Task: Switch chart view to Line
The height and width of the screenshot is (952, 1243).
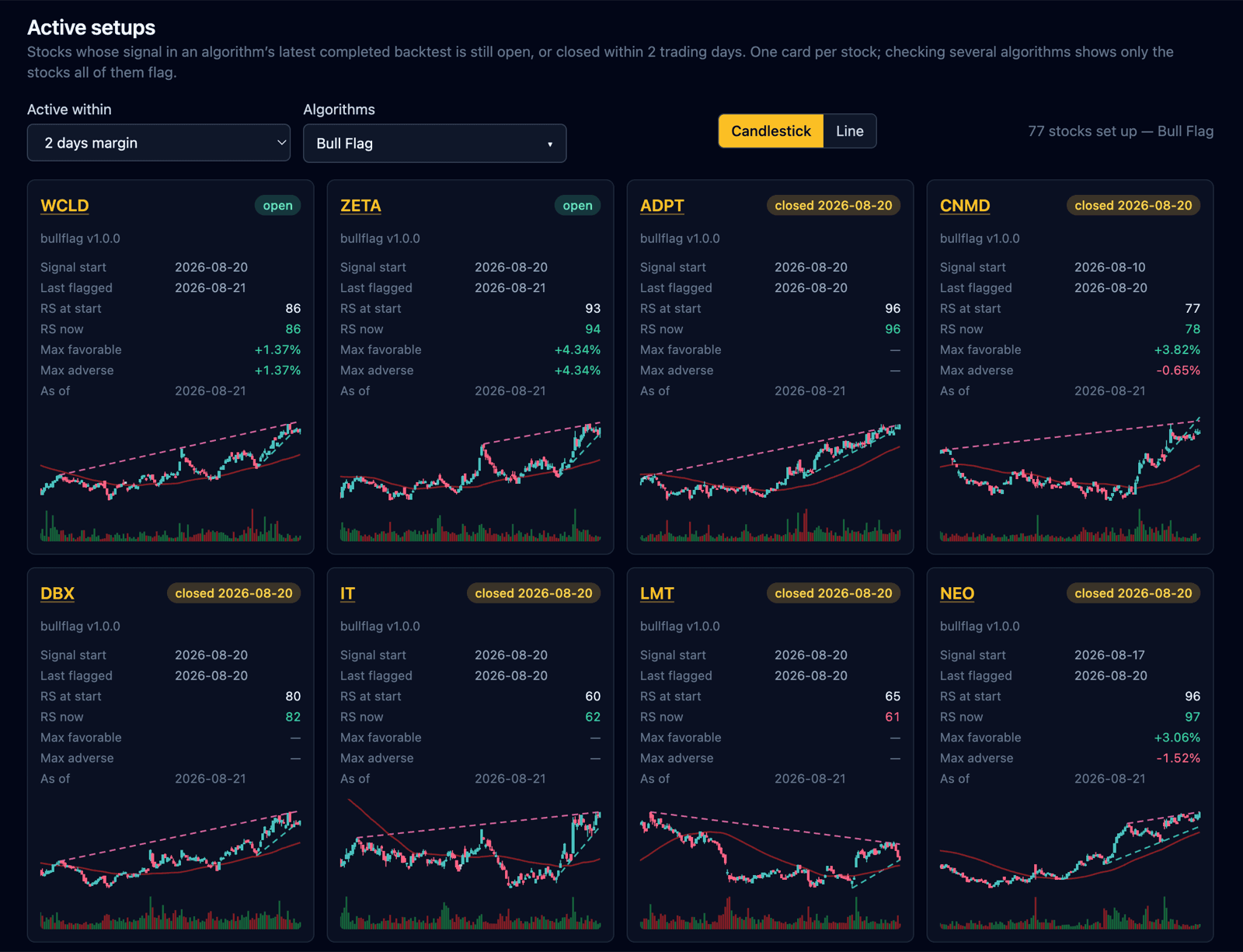Action: [850, 131]
